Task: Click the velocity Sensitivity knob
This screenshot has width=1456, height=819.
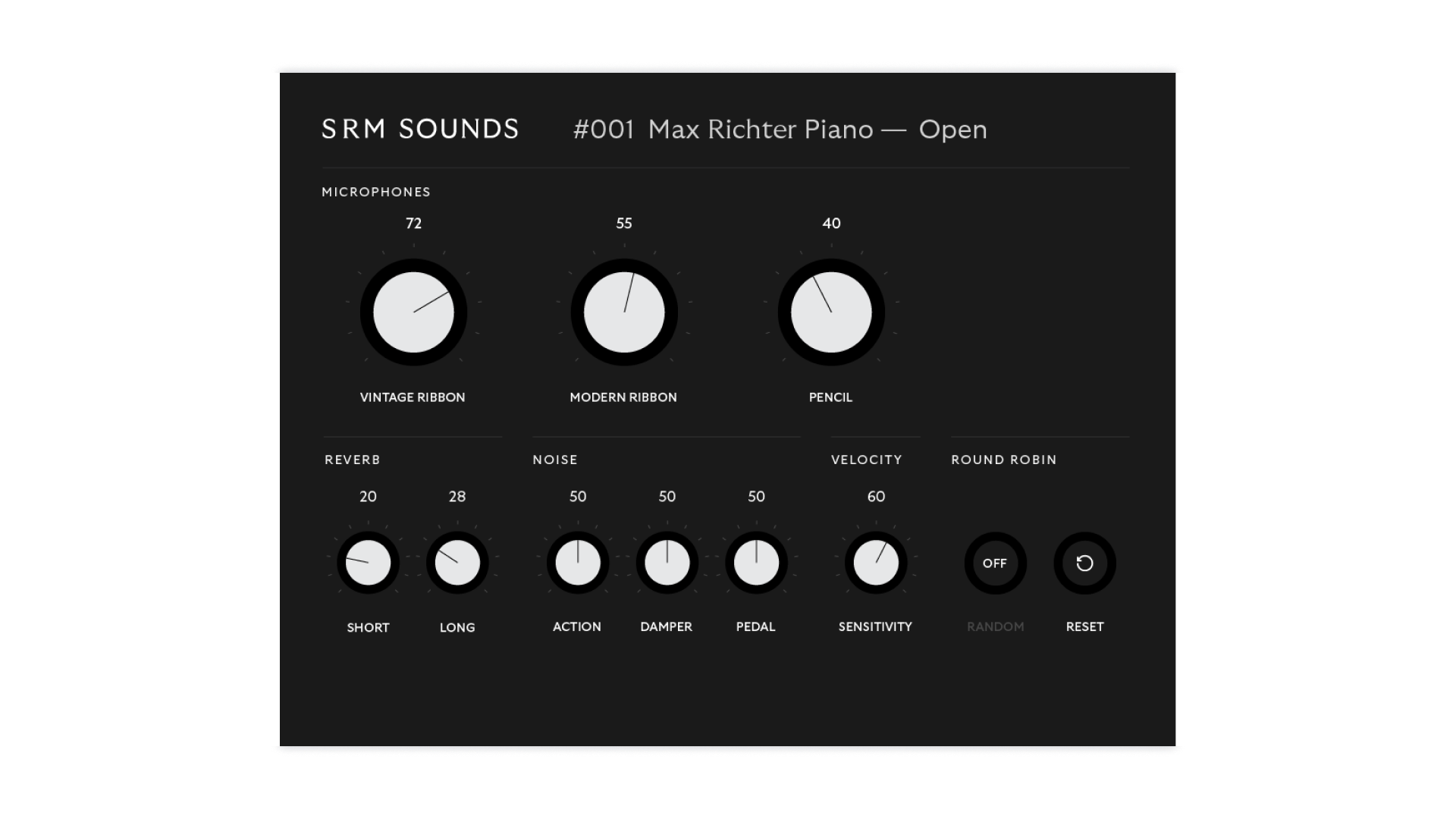Action: (x=876, y=563)
